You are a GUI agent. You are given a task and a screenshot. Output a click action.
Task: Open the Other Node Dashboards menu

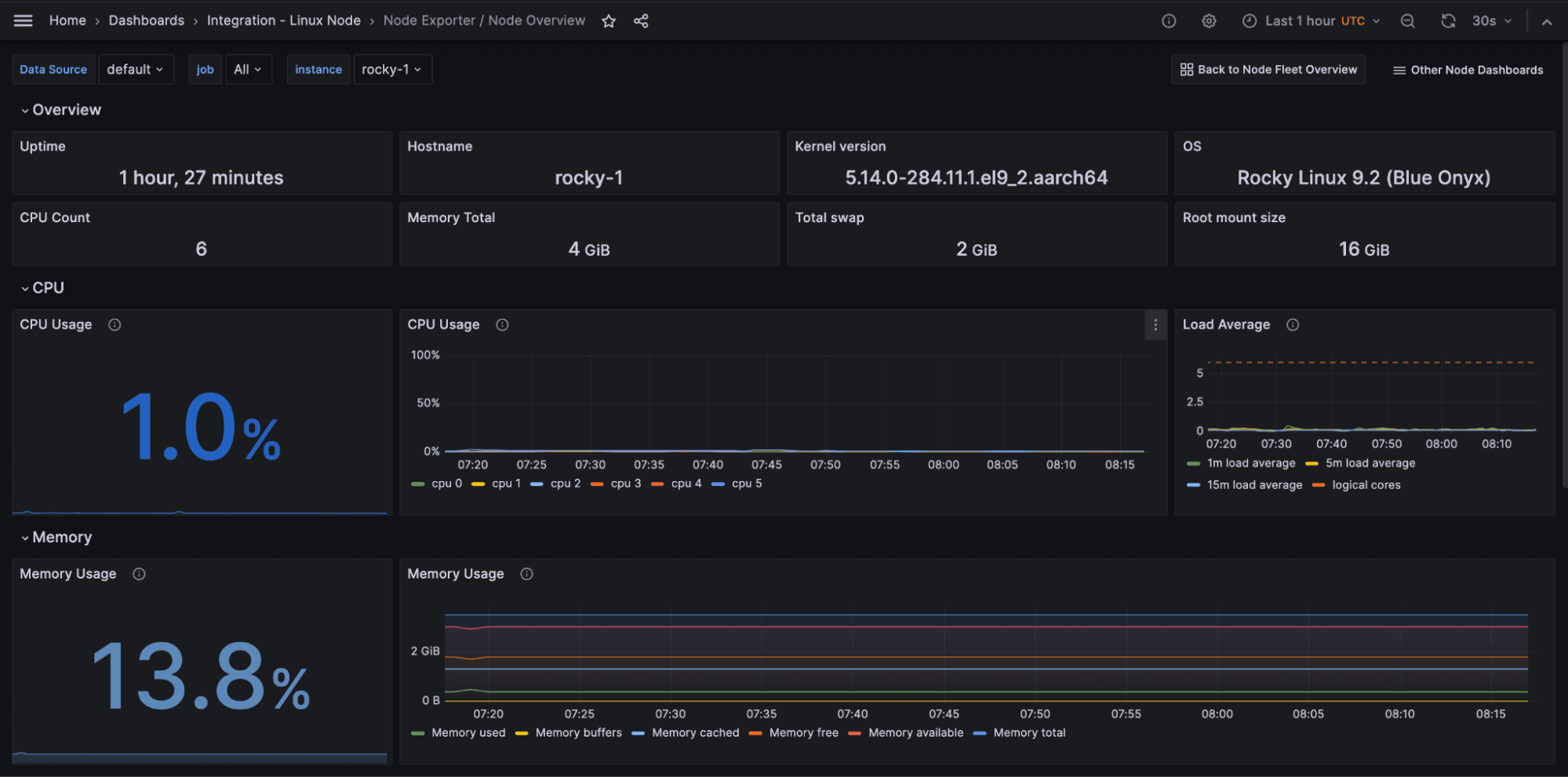point(1466,69)
